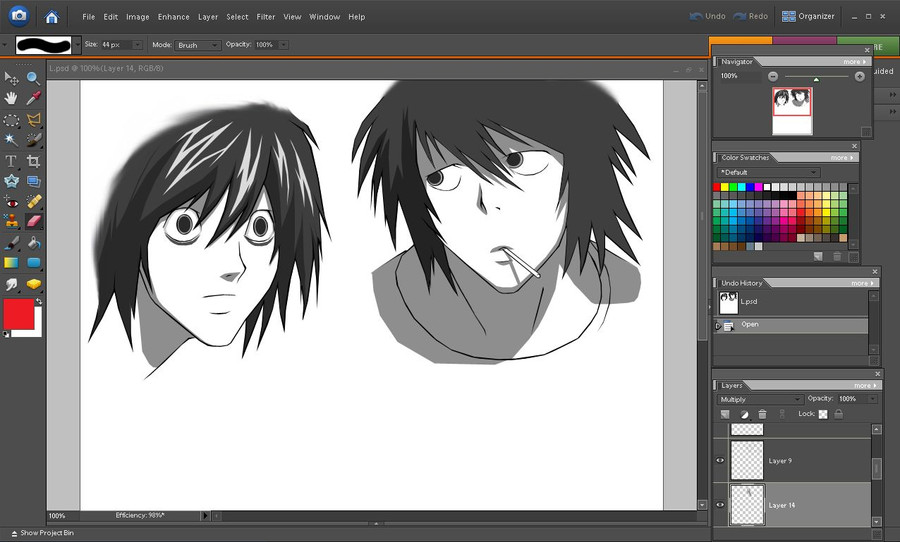Toggle Lock all padlock
This screenshot has width=900, height=542.
coord(839,414)
